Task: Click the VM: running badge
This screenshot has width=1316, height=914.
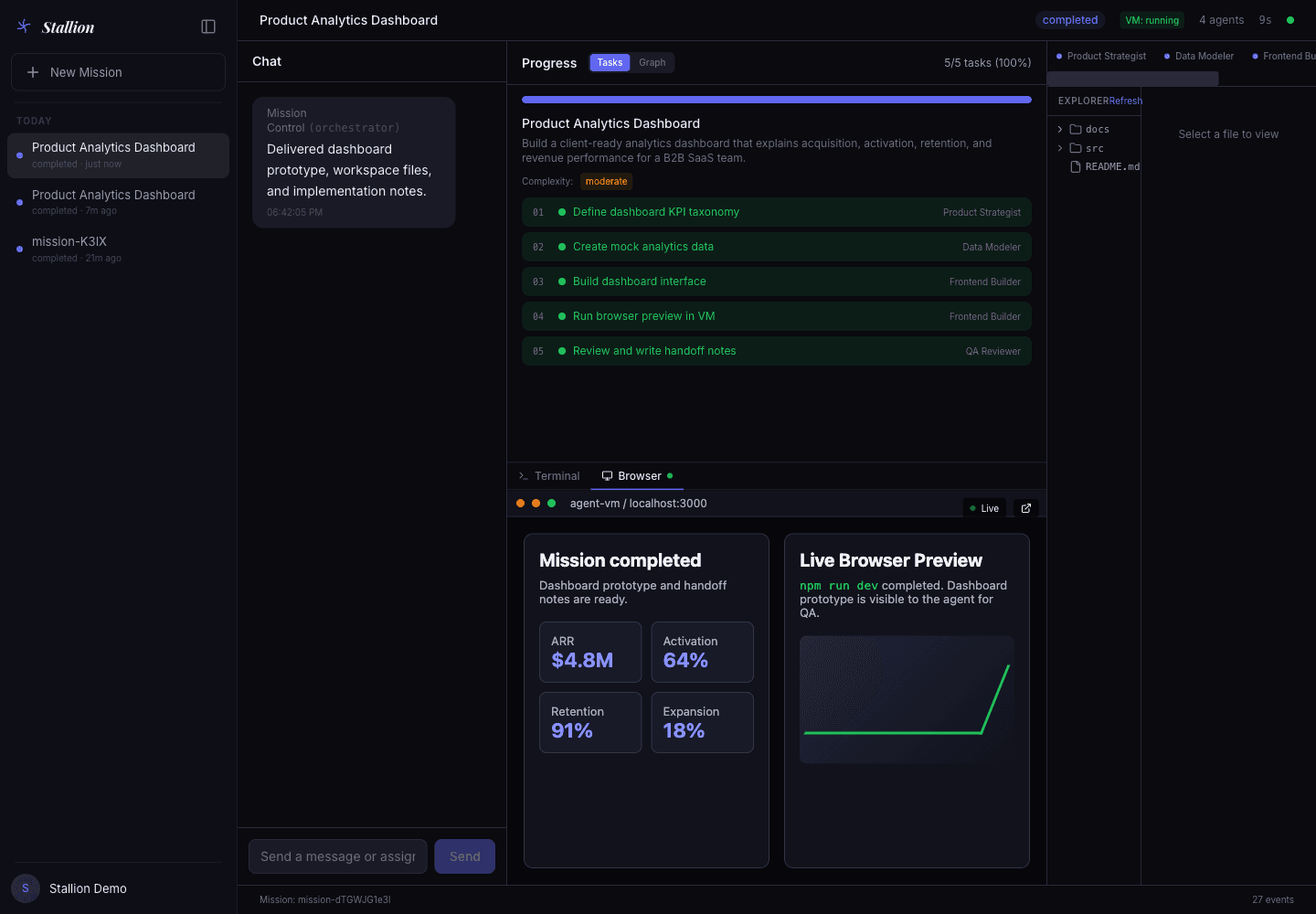Action: [1151, 20]
